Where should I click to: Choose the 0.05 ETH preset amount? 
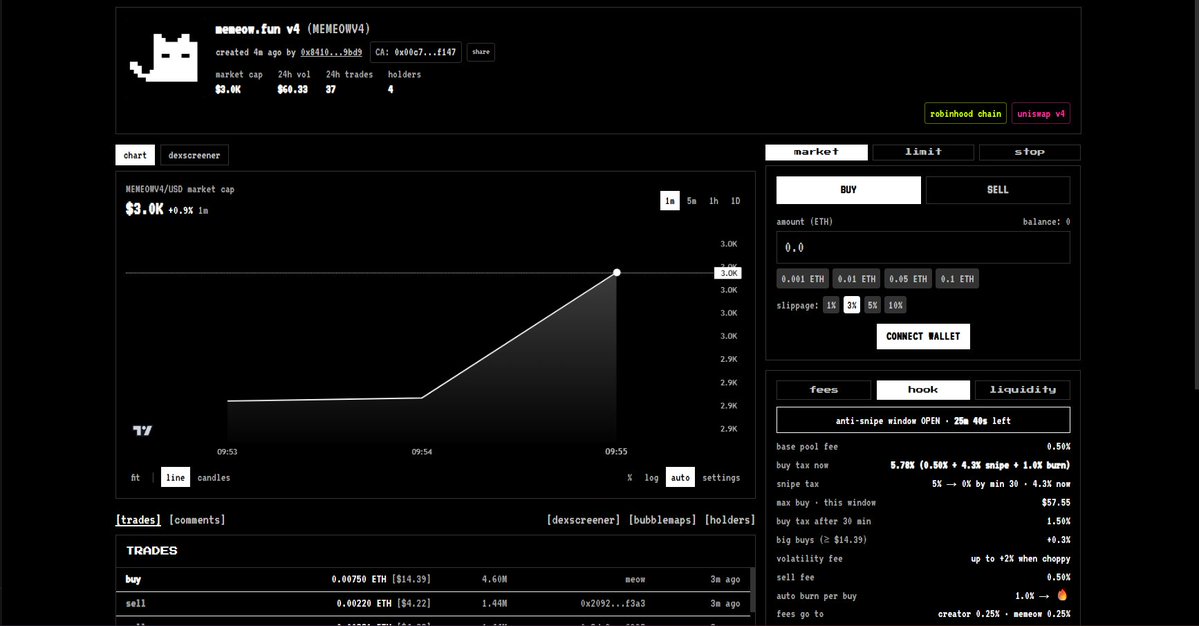908,279
